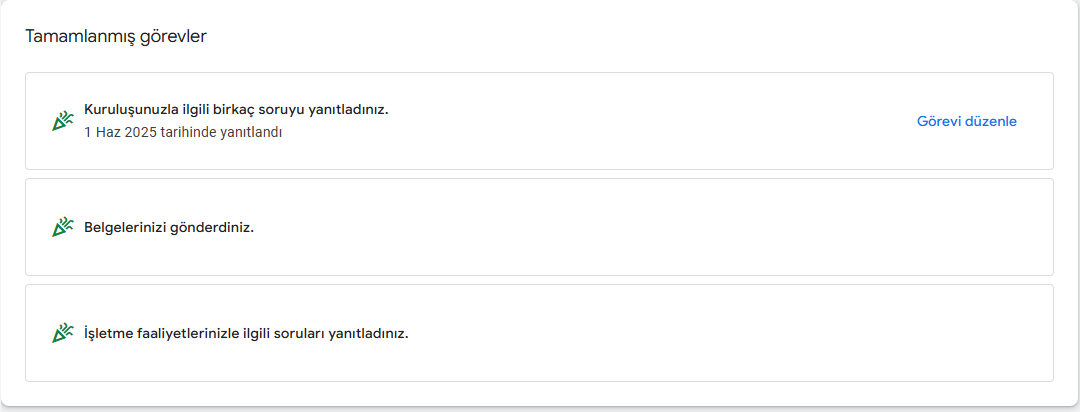This screenshot has width=1080, height=412.
Task: Click the Görevi düzenle link
Action: [966, 121]
